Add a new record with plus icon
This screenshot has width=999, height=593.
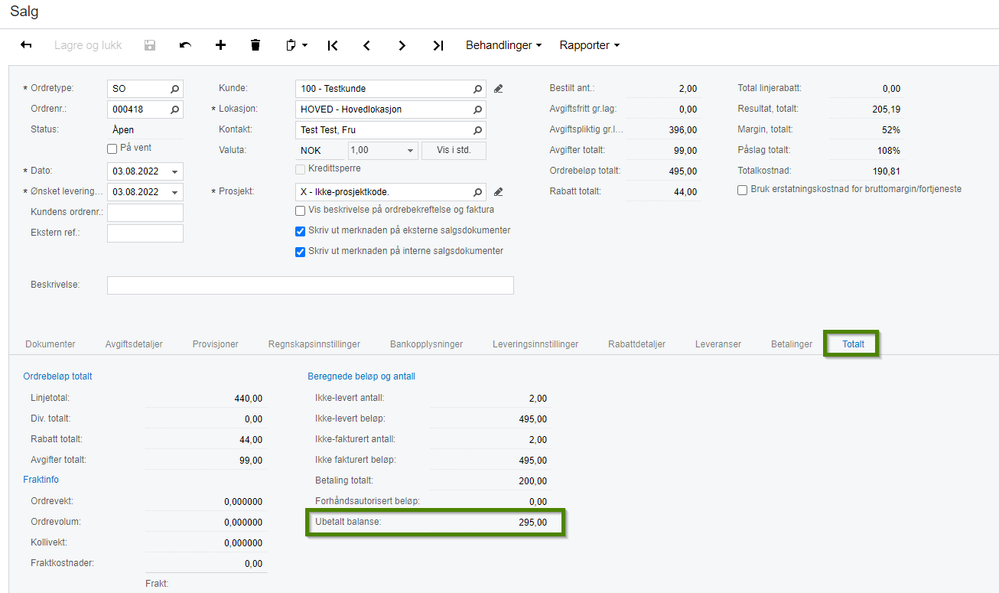click(220, 45)
